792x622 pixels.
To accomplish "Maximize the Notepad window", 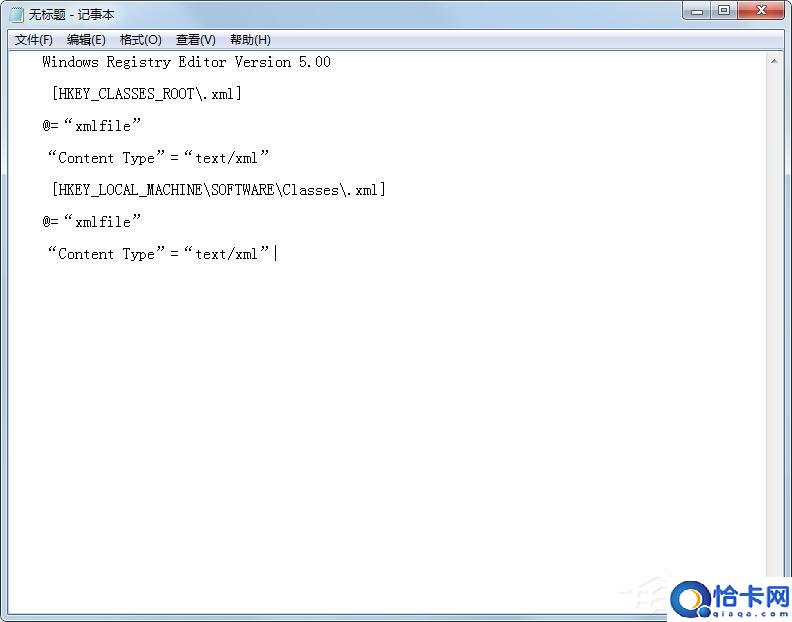I will pos(724,11).
